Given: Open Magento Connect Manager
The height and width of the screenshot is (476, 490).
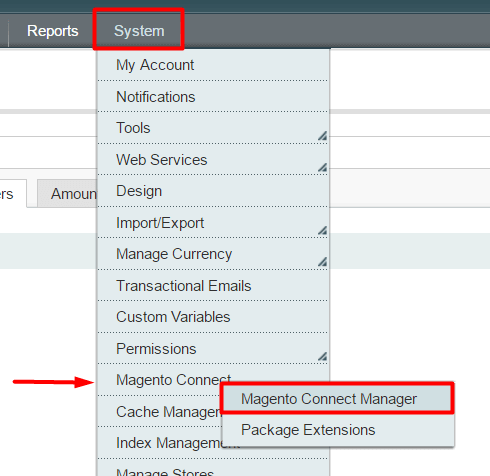Looking at the screenshot, I should pos(337,399).
